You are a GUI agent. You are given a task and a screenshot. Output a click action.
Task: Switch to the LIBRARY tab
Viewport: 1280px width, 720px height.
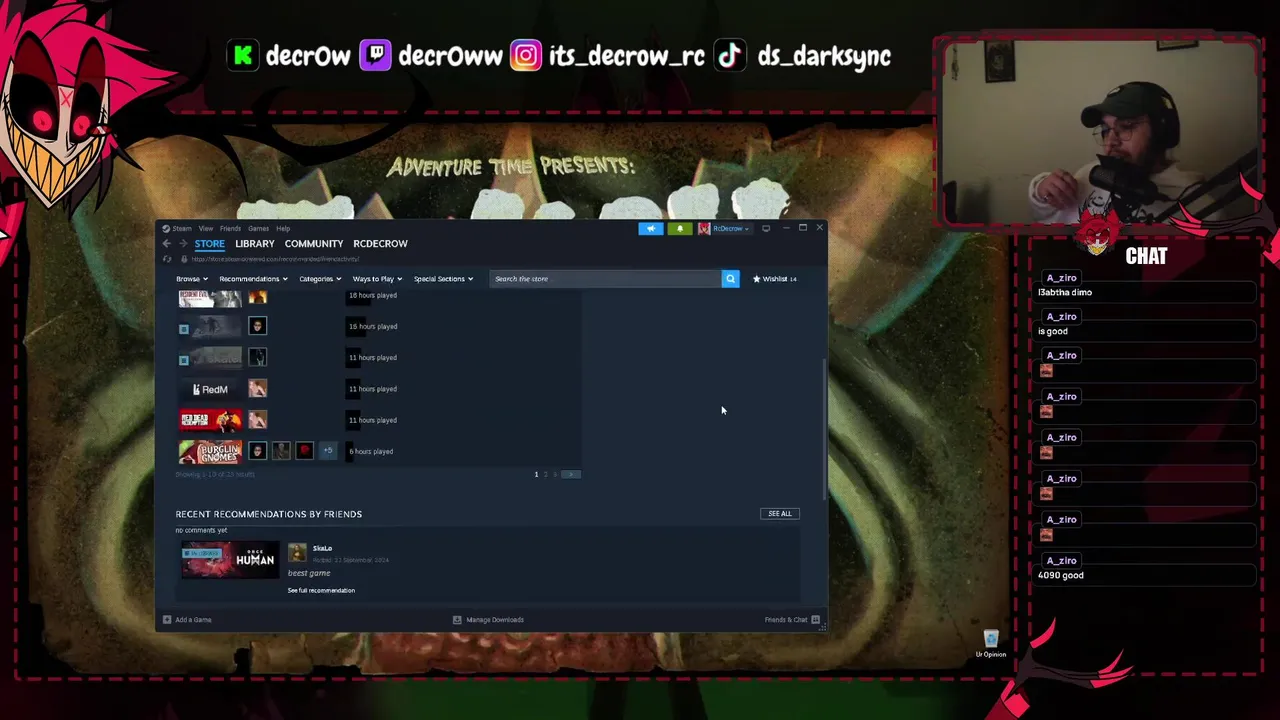[255, 244]
